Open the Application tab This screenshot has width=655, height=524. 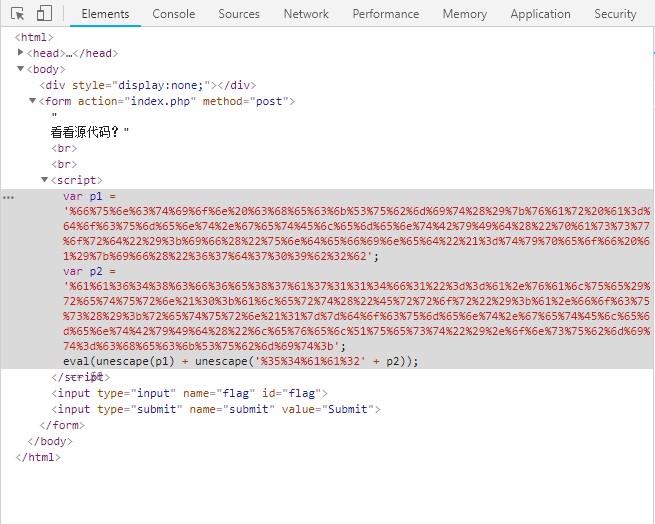540,14
